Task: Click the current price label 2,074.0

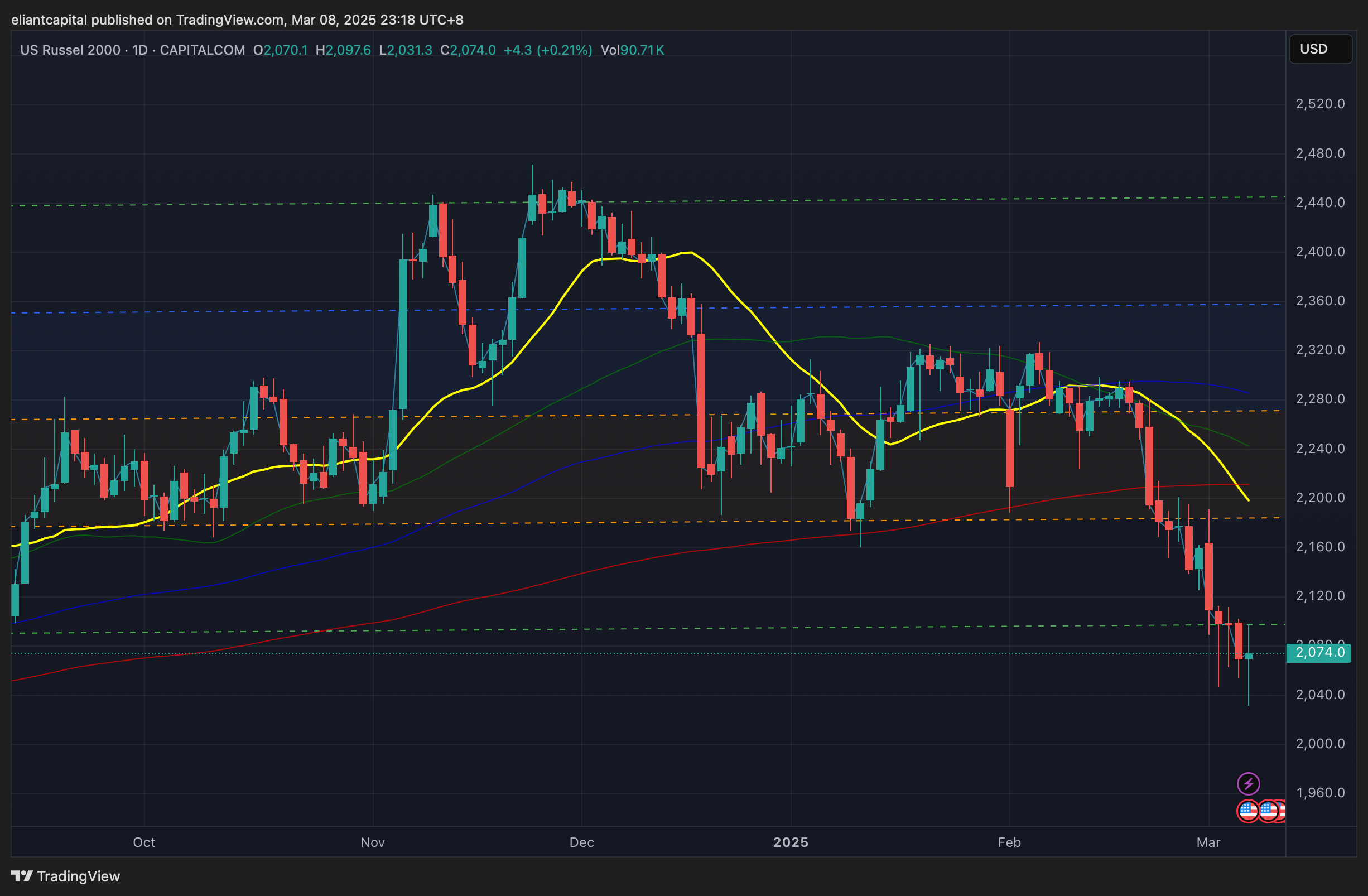Action: (1319, 652)
